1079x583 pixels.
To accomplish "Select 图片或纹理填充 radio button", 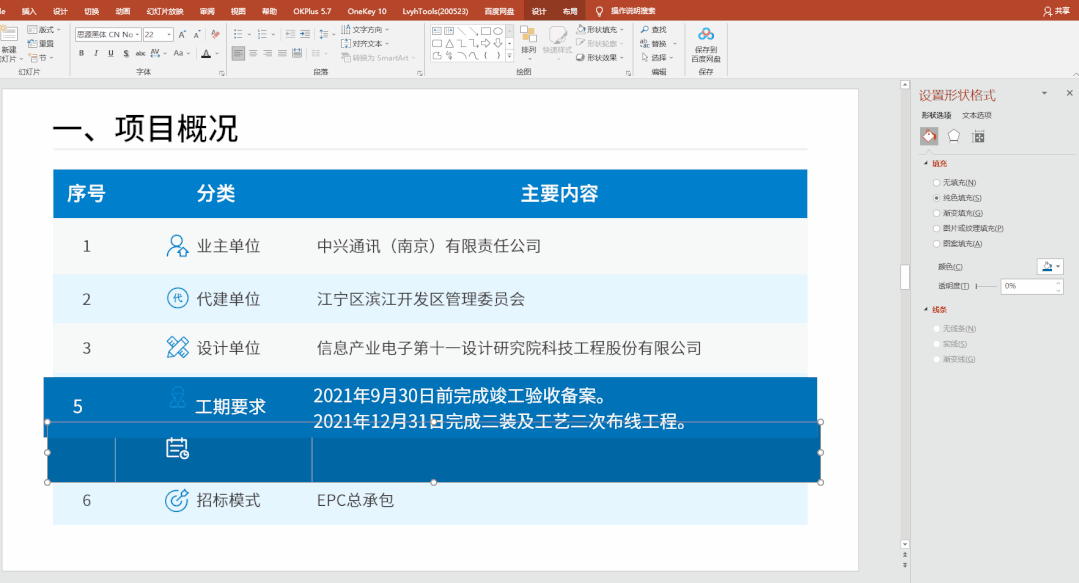I will click(x=936, y=229).
